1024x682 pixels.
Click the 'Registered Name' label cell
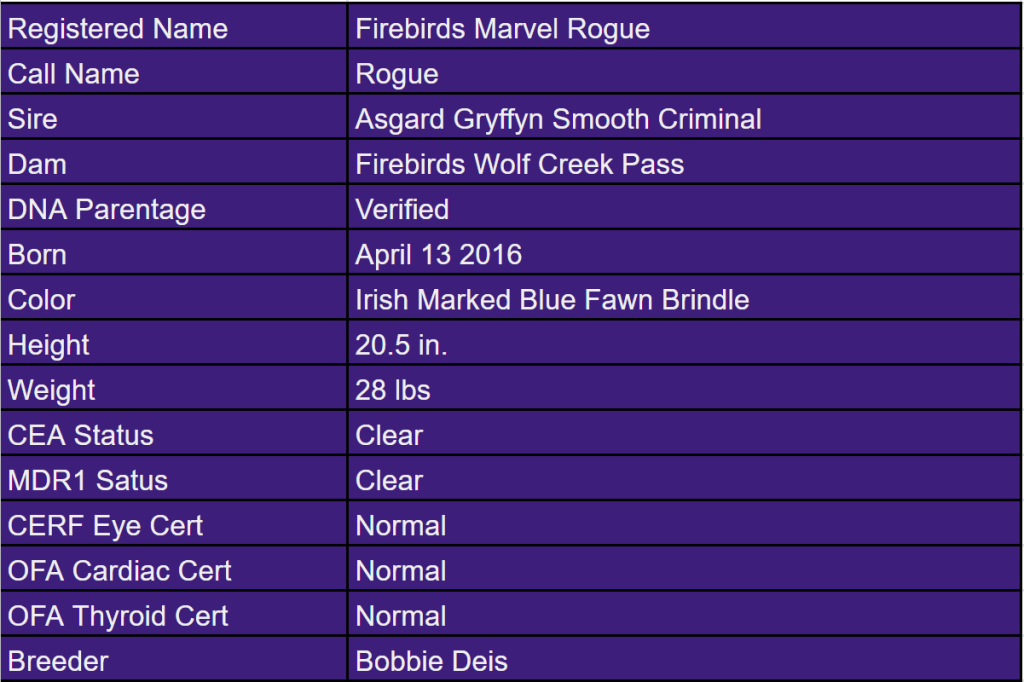click(x=117, y=29)
